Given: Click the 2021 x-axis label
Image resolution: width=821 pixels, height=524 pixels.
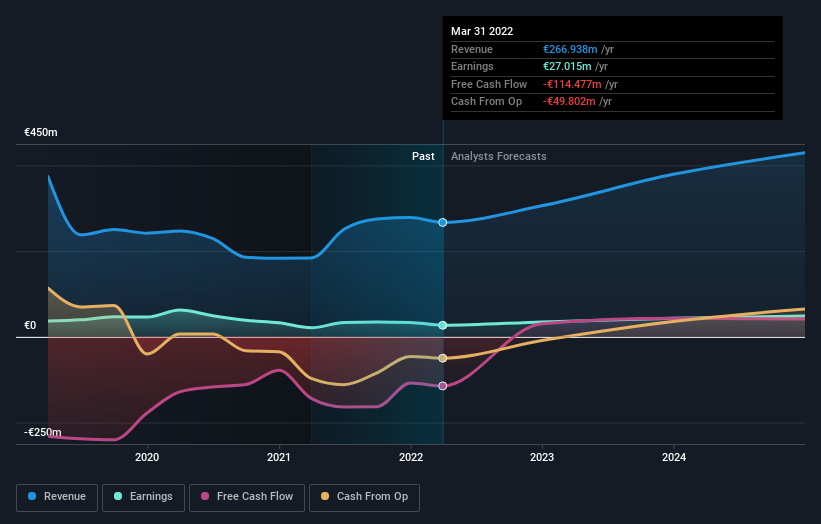Looking at the screenshot, I should point(279,457).
